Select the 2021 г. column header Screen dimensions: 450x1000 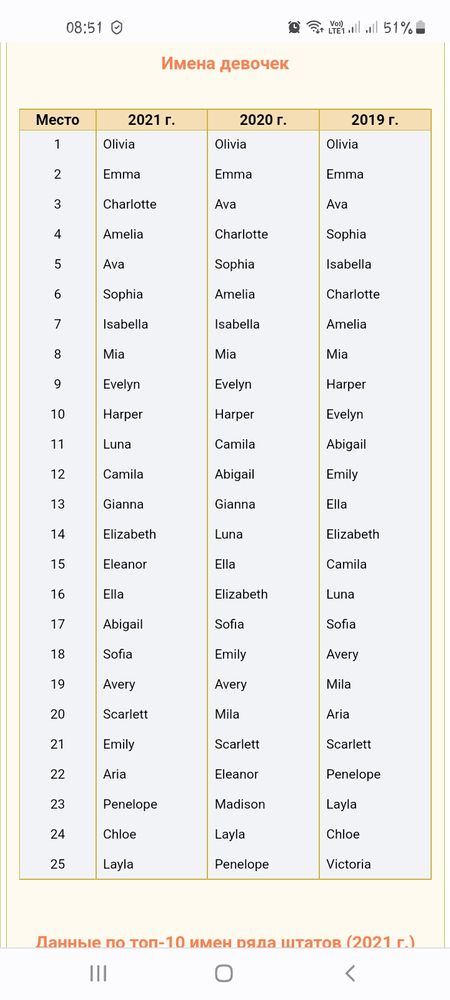152,120
